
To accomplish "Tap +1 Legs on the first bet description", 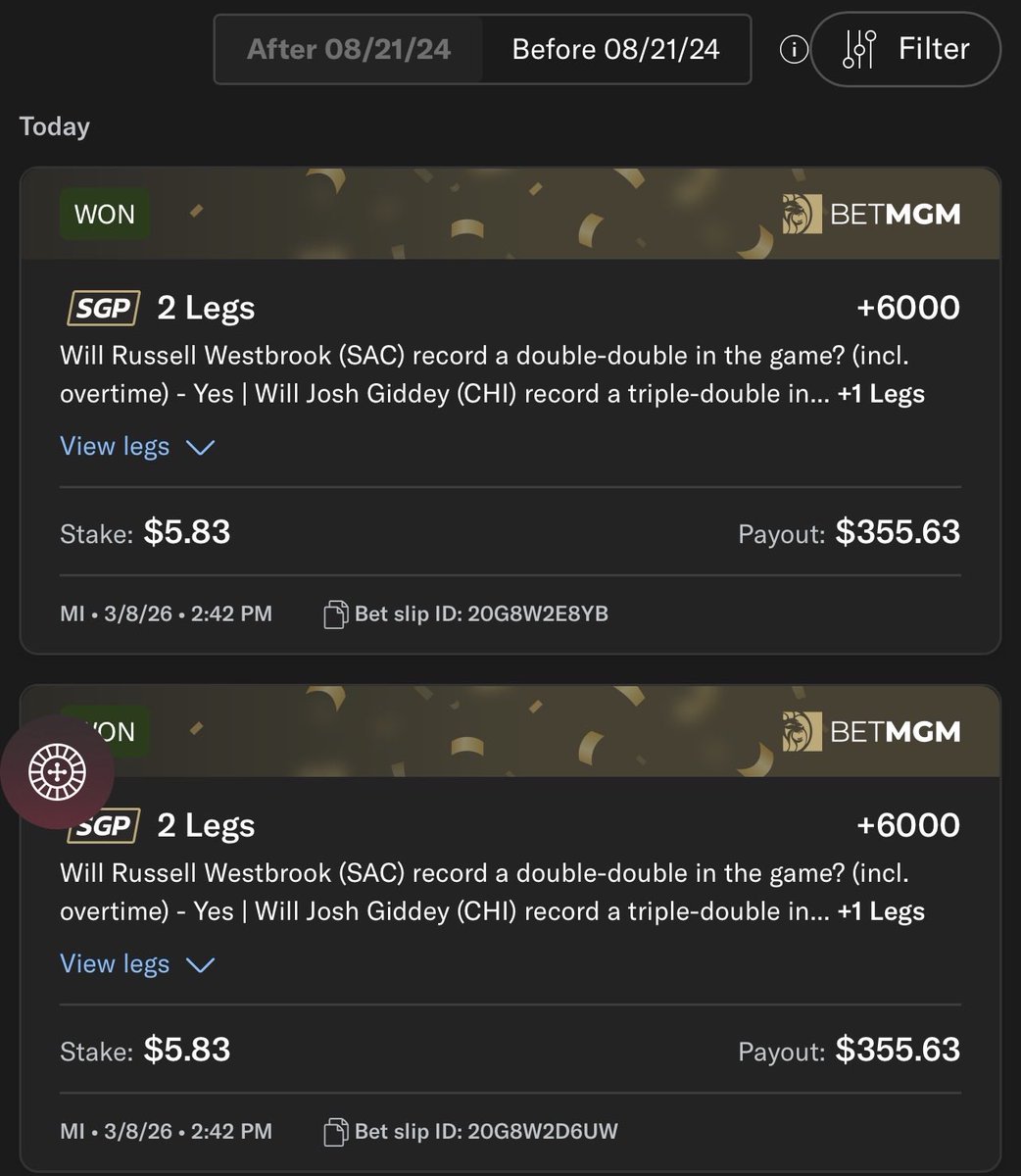I will [881, 394].
